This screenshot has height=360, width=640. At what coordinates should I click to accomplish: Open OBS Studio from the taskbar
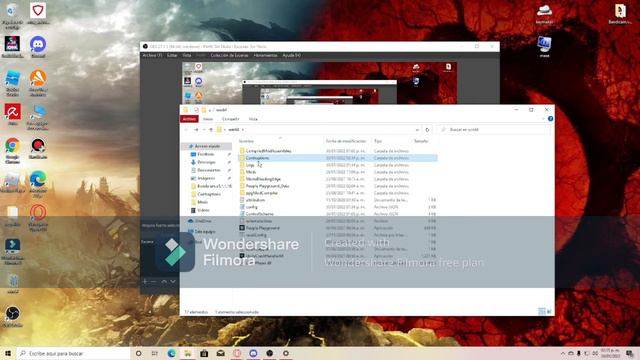tap(270, 353)
